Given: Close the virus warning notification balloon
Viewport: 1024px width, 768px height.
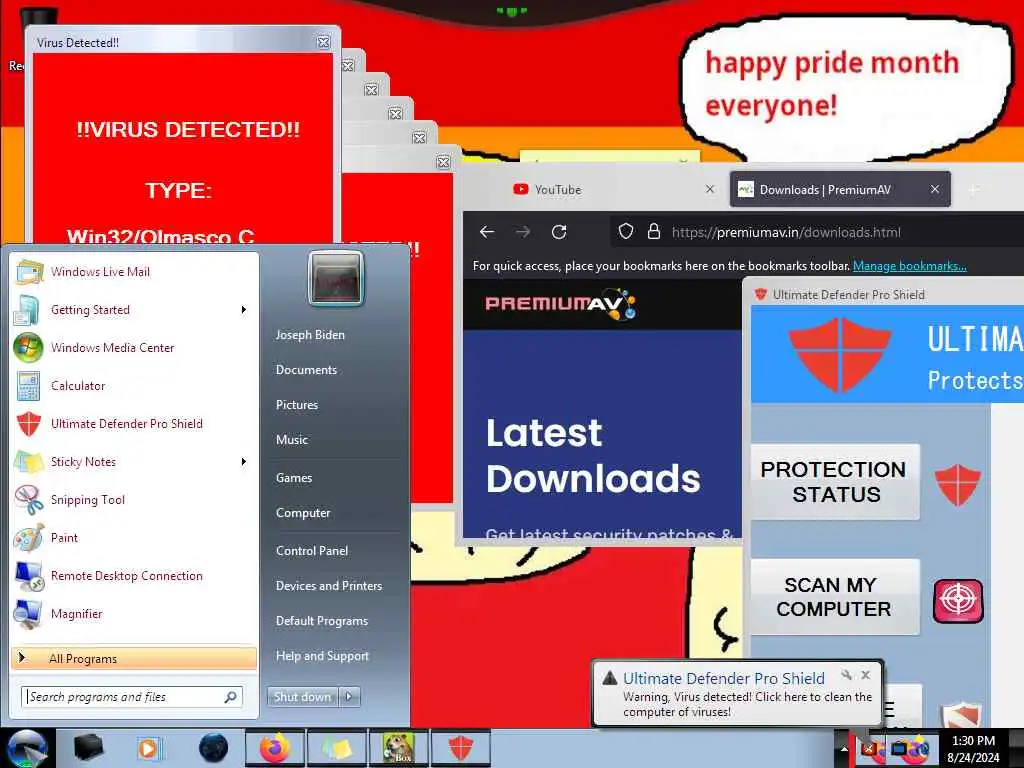Looking at the screenshot, I should pos(865,675).
